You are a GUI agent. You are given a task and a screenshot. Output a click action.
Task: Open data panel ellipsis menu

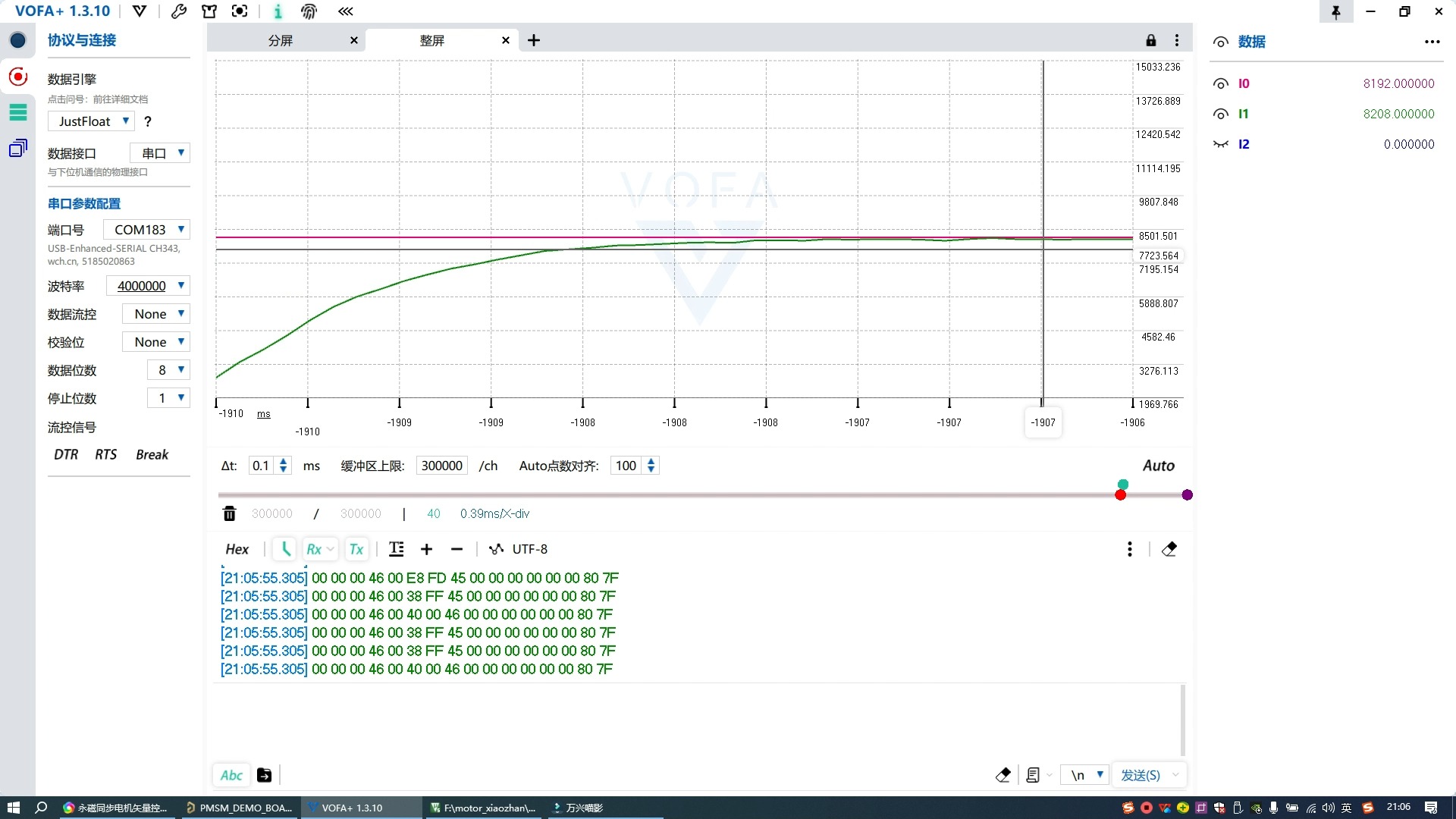[x=1432, y=42]
